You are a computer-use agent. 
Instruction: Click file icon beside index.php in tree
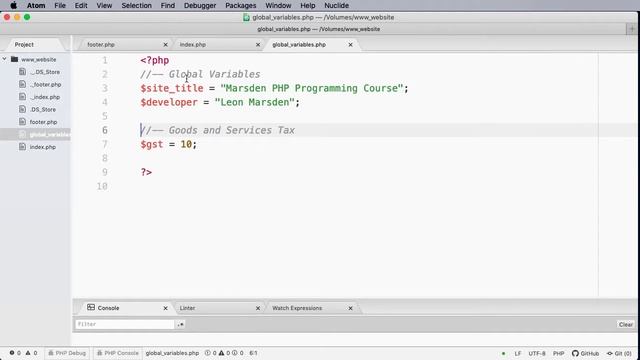22,147
